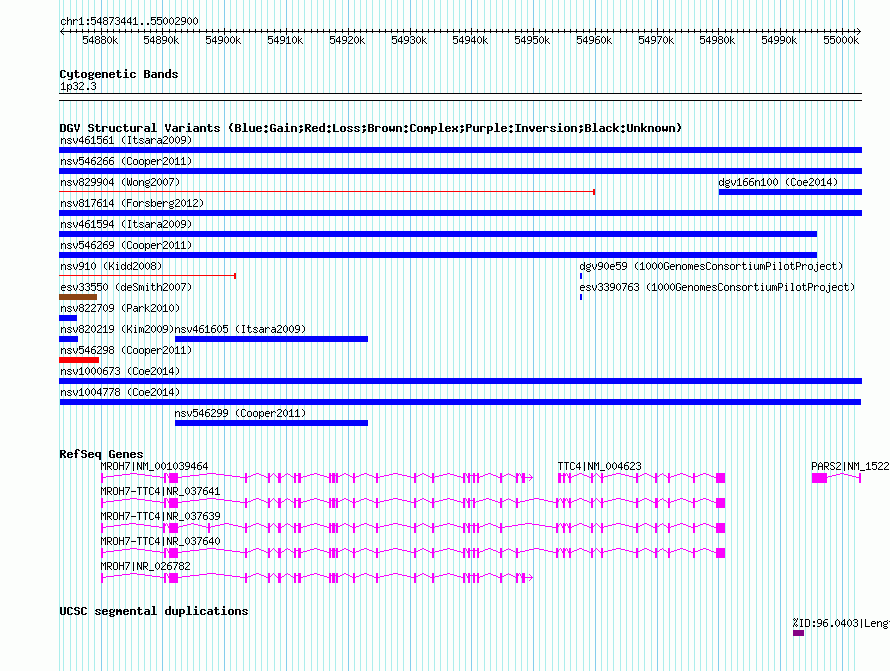Screen dimensions: 890x671
Task: Select the UCSC segmental duplications track title
Action: point(154,611)
